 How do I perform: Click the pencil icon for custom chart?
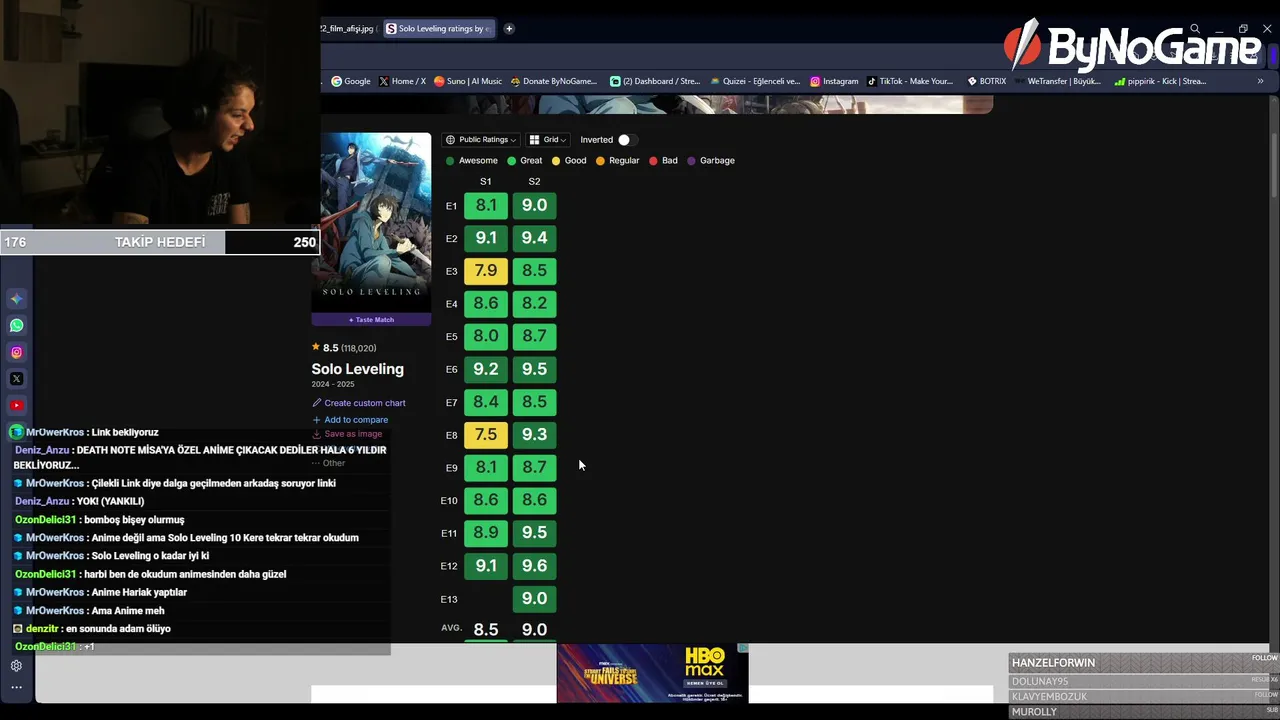[316, 403]
